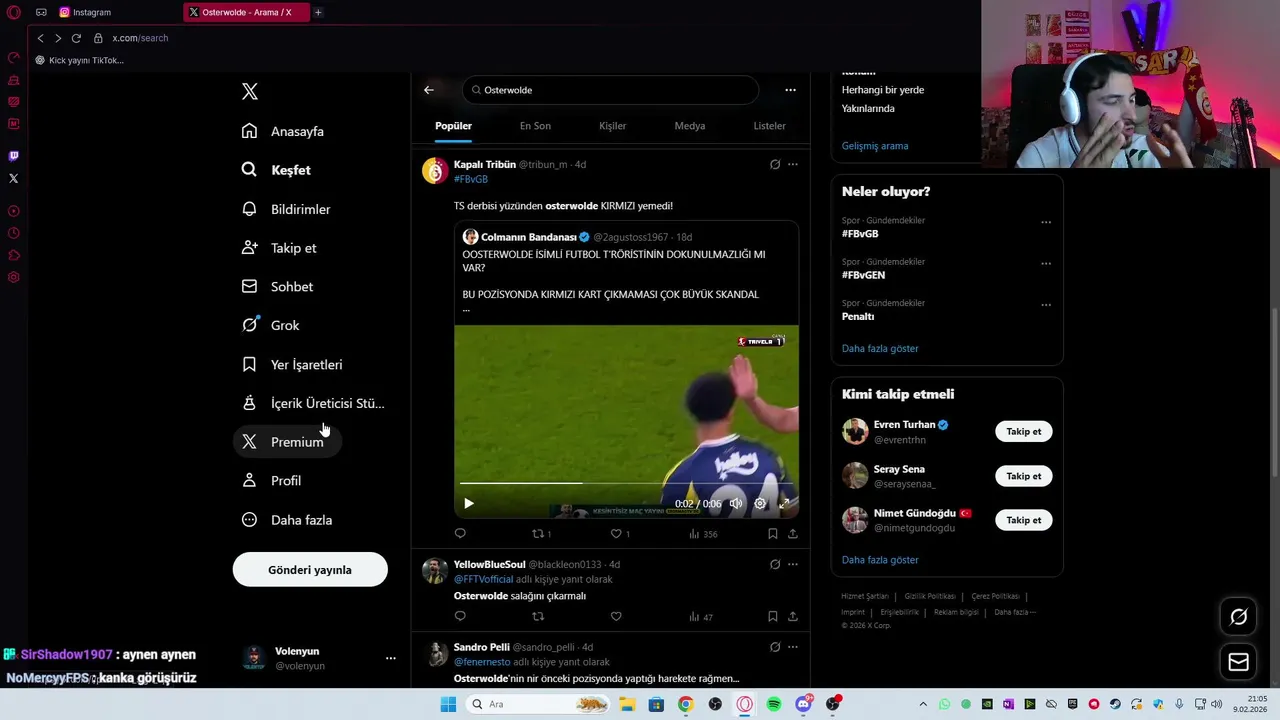Open options for #FBvGEN trend
The height and width of the screenshot is (720, 1280).
point(1046,263)
